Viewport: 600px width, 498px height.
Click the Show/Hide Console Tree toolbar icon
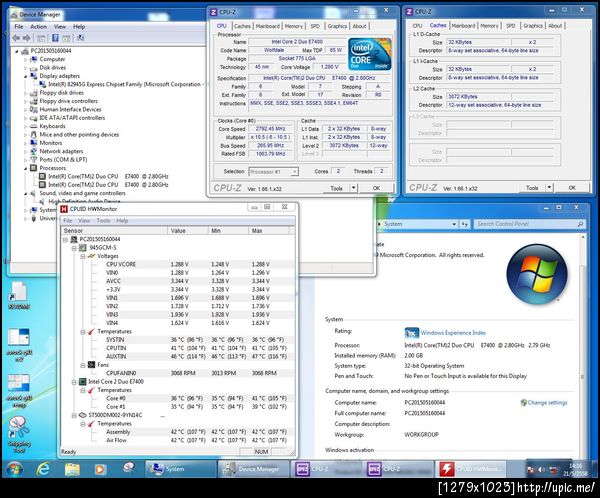[41, 38]
